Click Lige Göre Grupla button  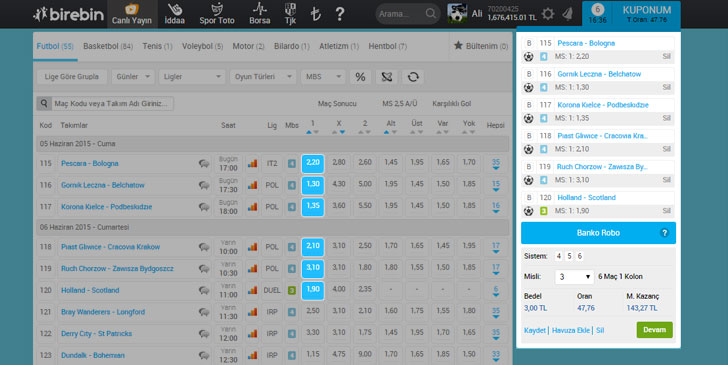72,77
